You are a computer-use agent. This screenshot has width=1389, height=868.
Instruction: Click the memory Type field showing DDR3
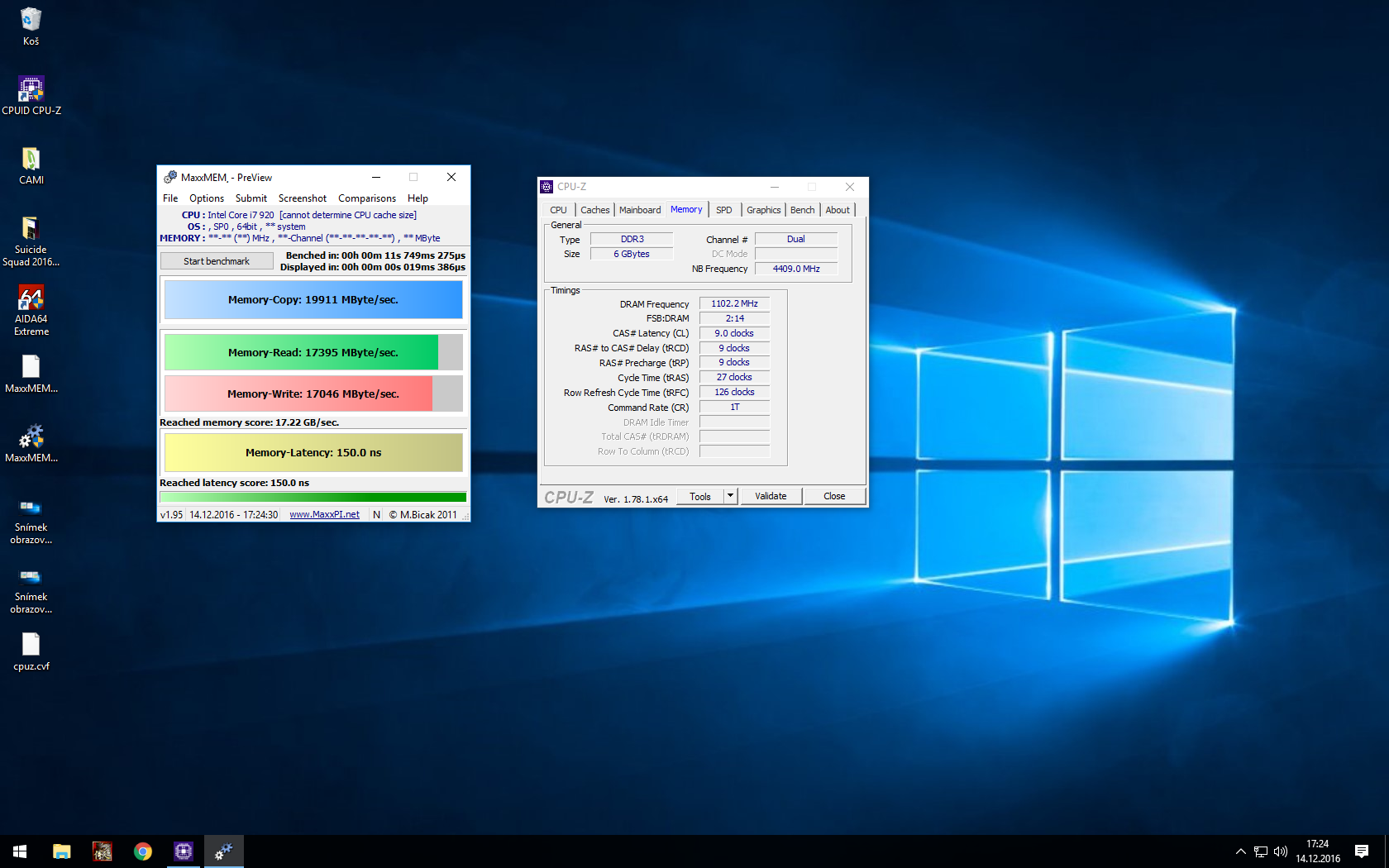point(632,239)
